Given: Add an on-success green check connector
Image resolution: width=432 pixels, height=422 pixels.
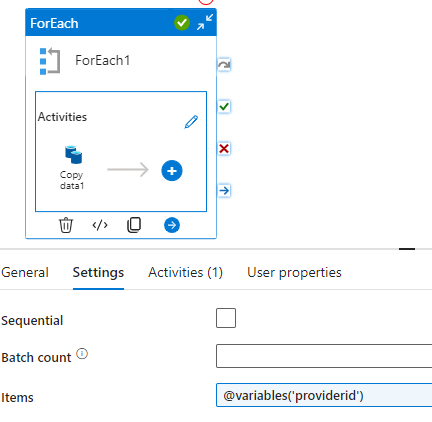Looking at the screenshot, I should [224, 107].
